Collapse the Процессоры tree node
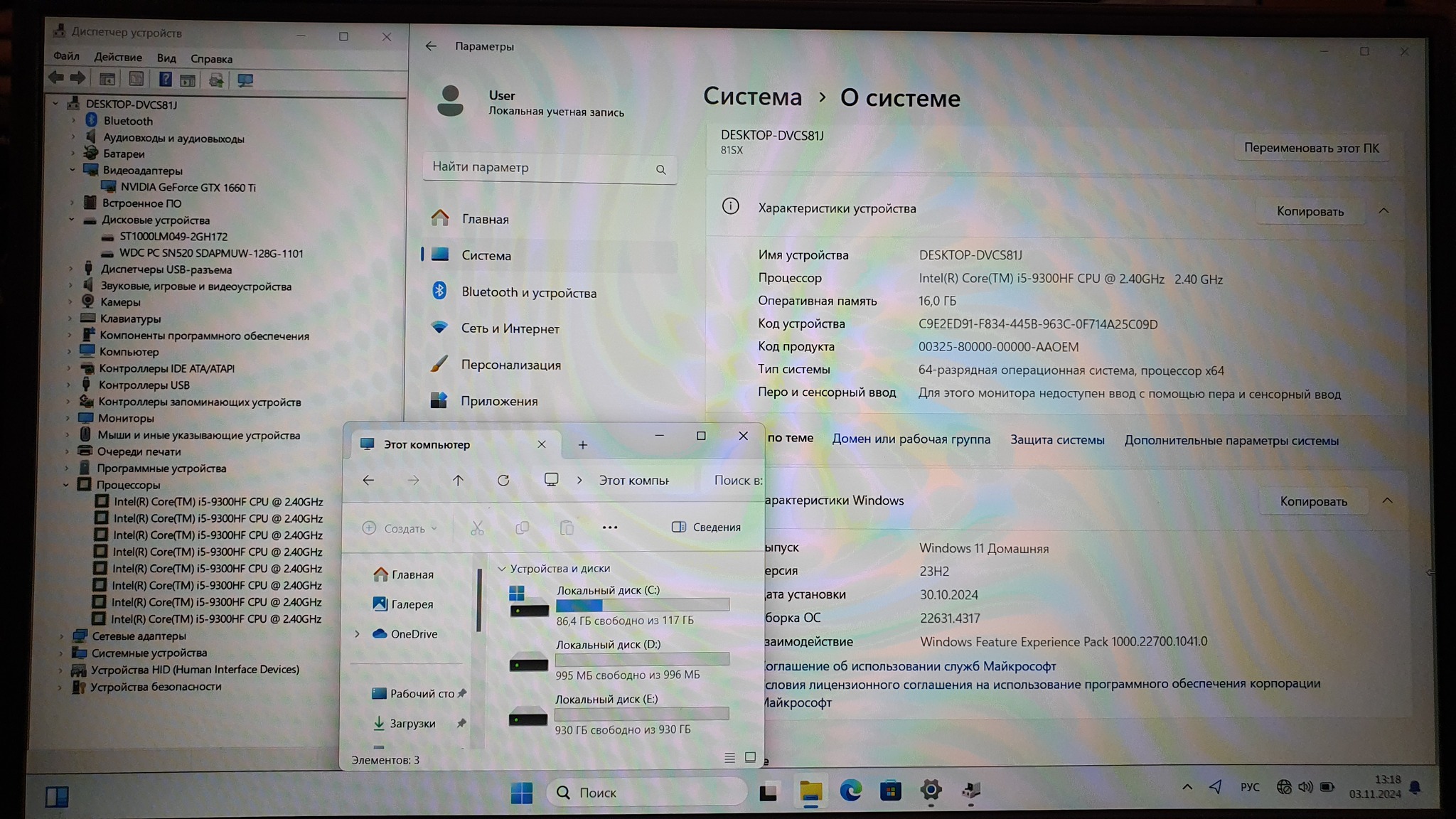 pos(66,485)
